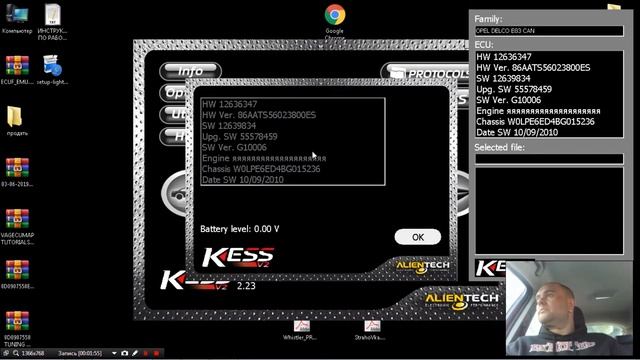Viewport: 640px width, 360px height.
Task: Select 'Upg. SW 55578459' line in dialog
Action: point(240,137)
